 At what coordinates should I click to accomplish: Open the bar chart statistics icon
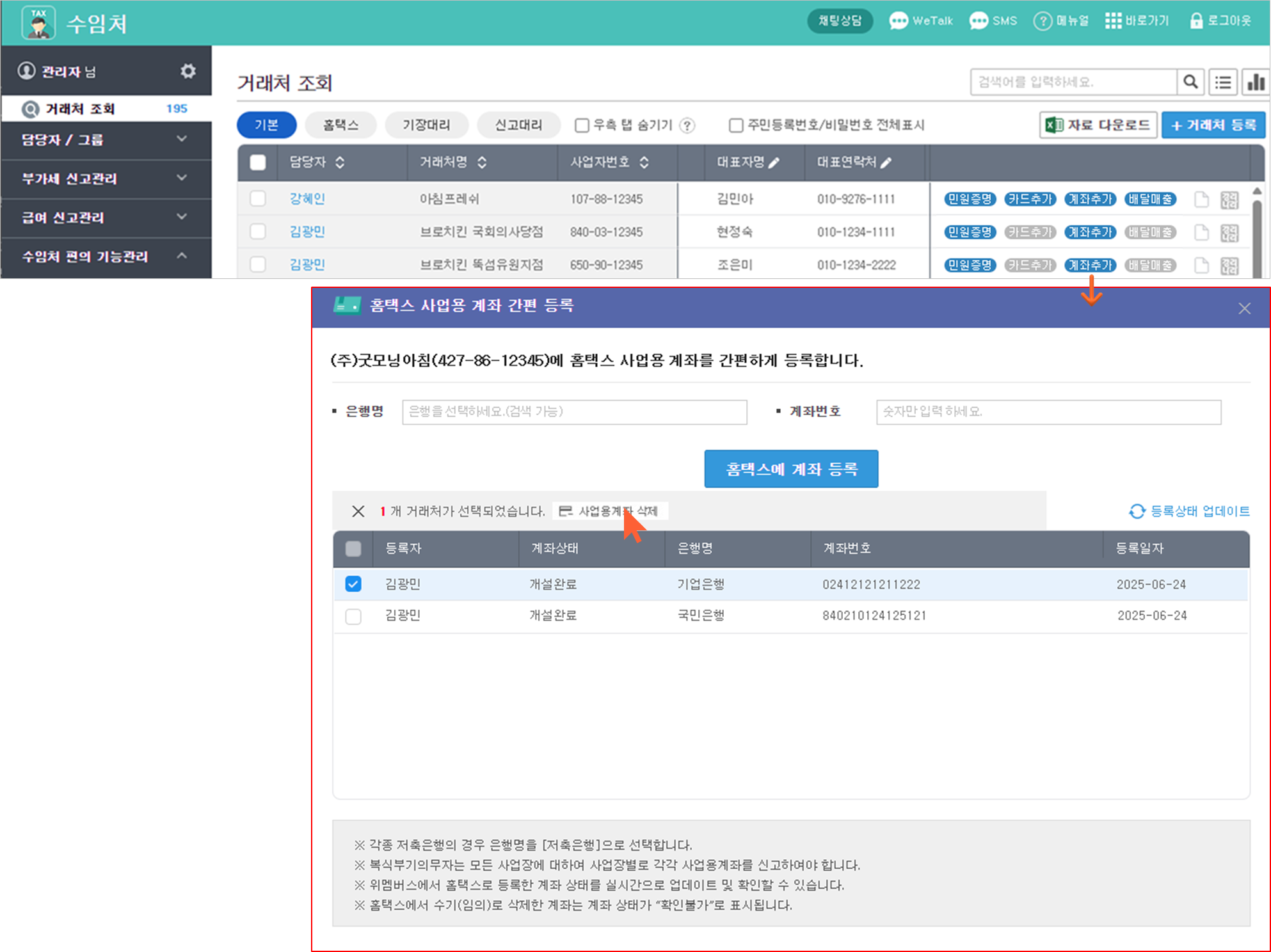(1256, 82)
